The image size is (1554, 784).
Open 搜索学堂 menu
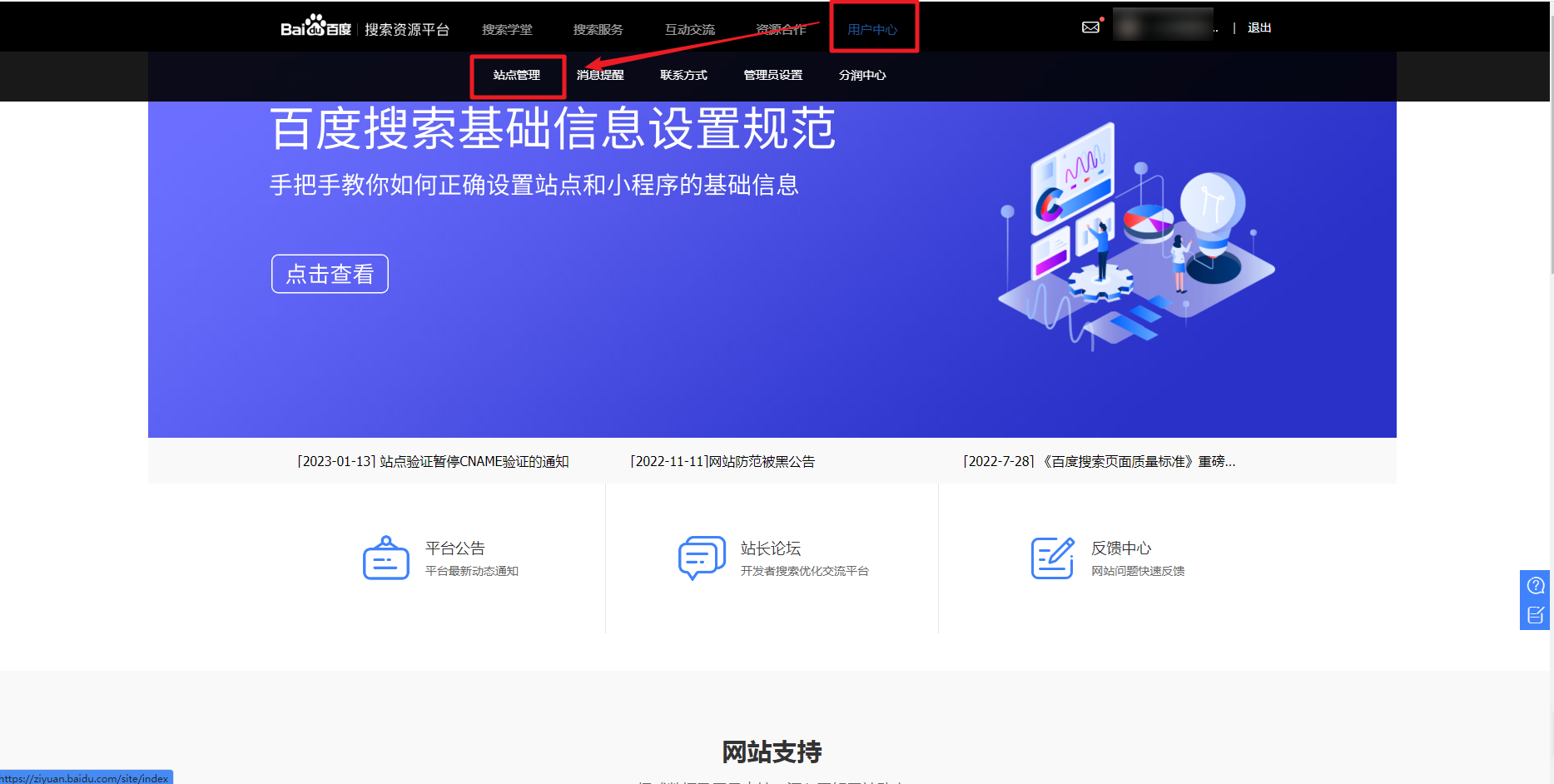507,29
